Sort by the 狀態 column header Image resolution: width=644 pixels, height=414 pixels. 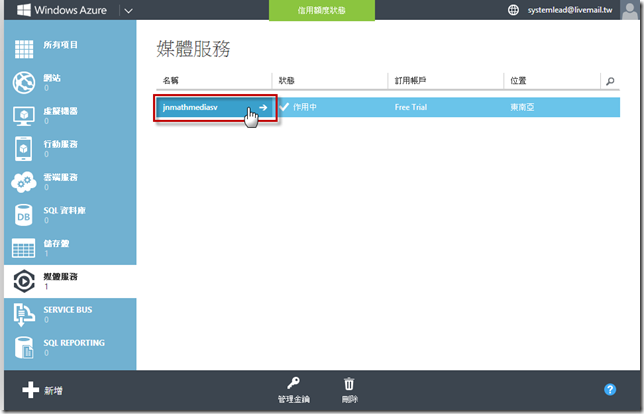pos(286,80)
